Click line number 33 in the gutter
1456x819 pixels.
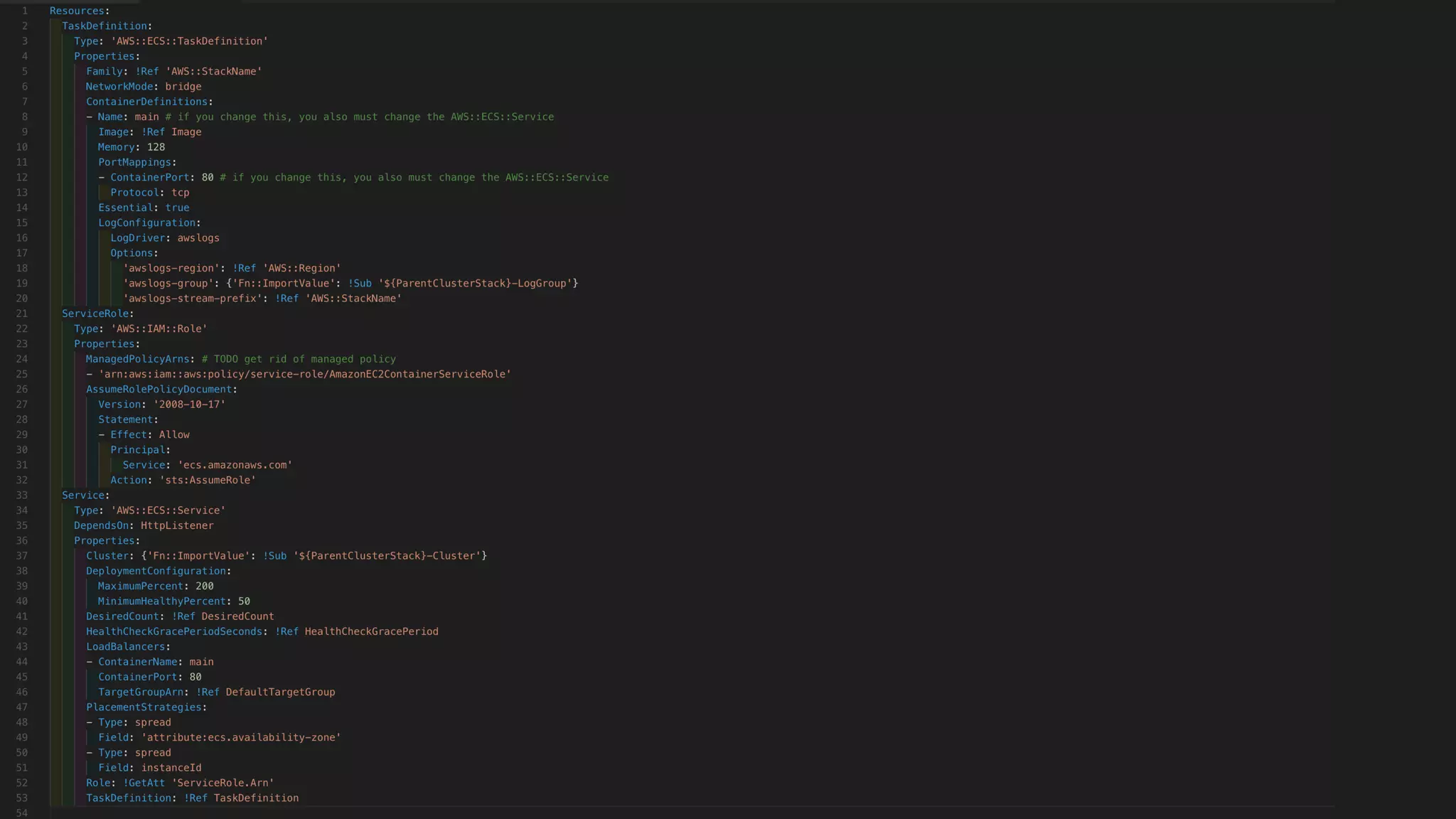click(21, 496)
